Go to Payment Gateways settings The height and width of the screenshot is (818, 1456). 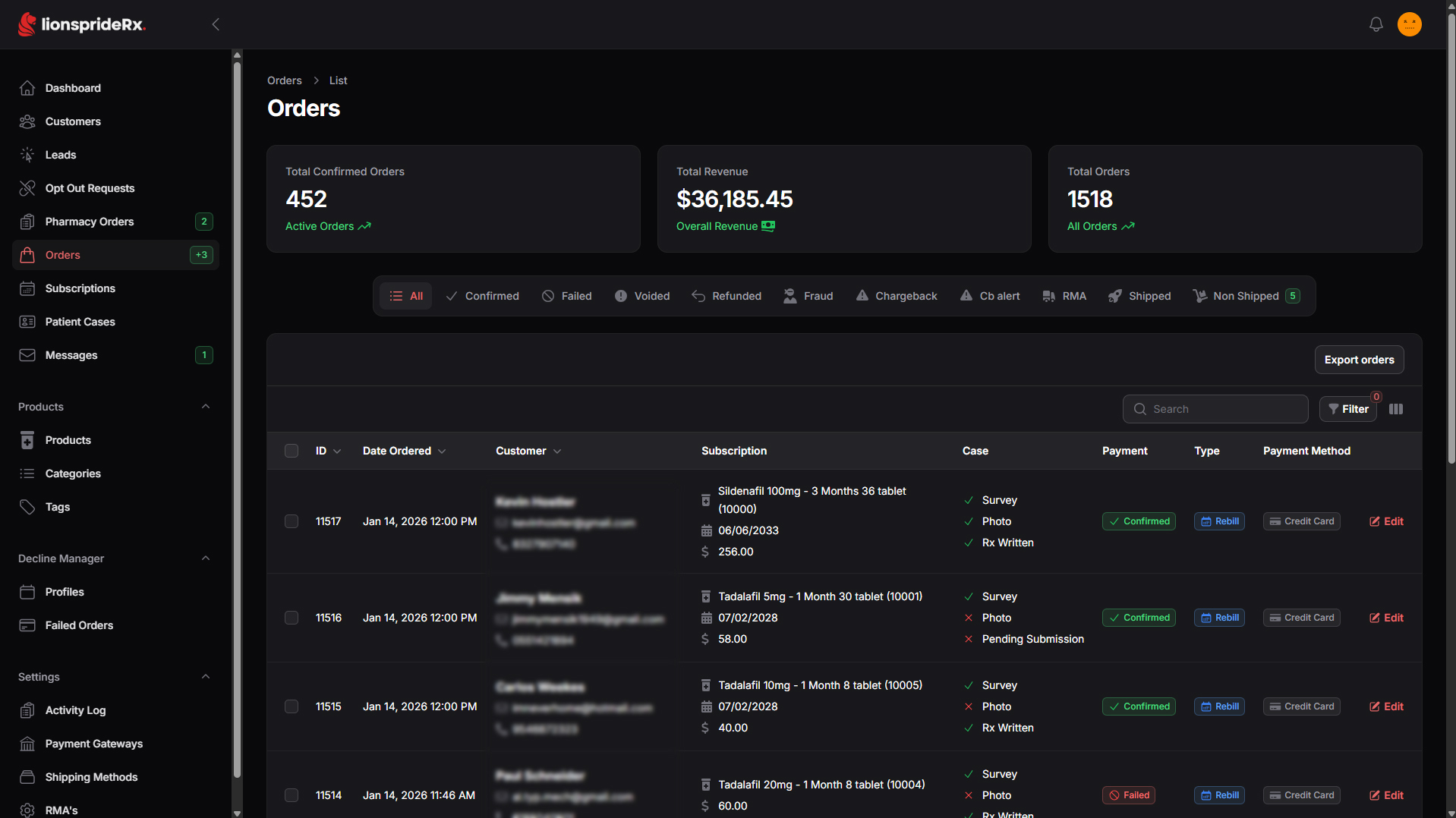(115, 744)
